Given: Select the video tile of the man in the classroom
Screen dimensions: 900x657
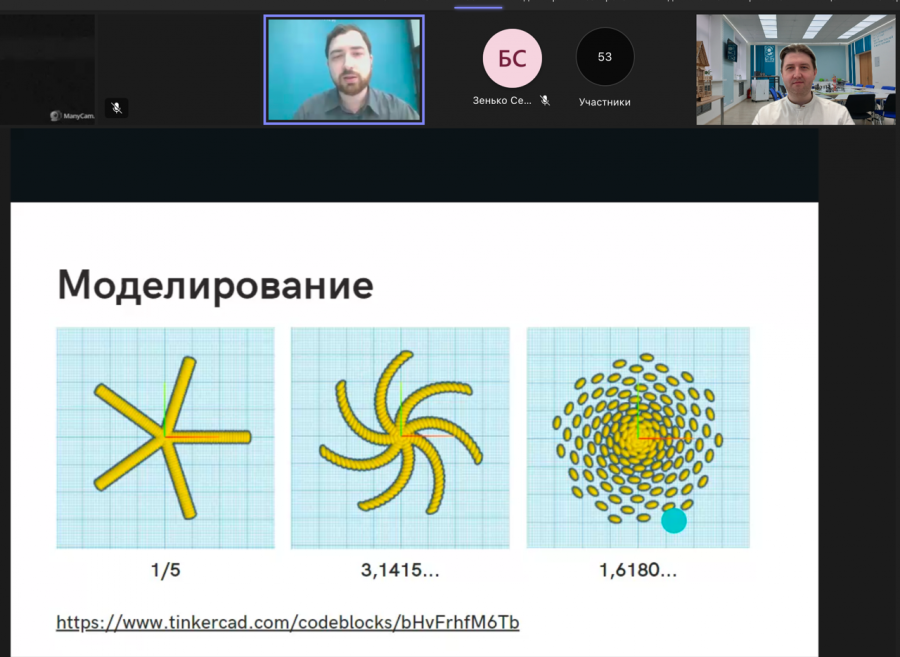Looking at the screenshot, I should click(x=796, y=69).
